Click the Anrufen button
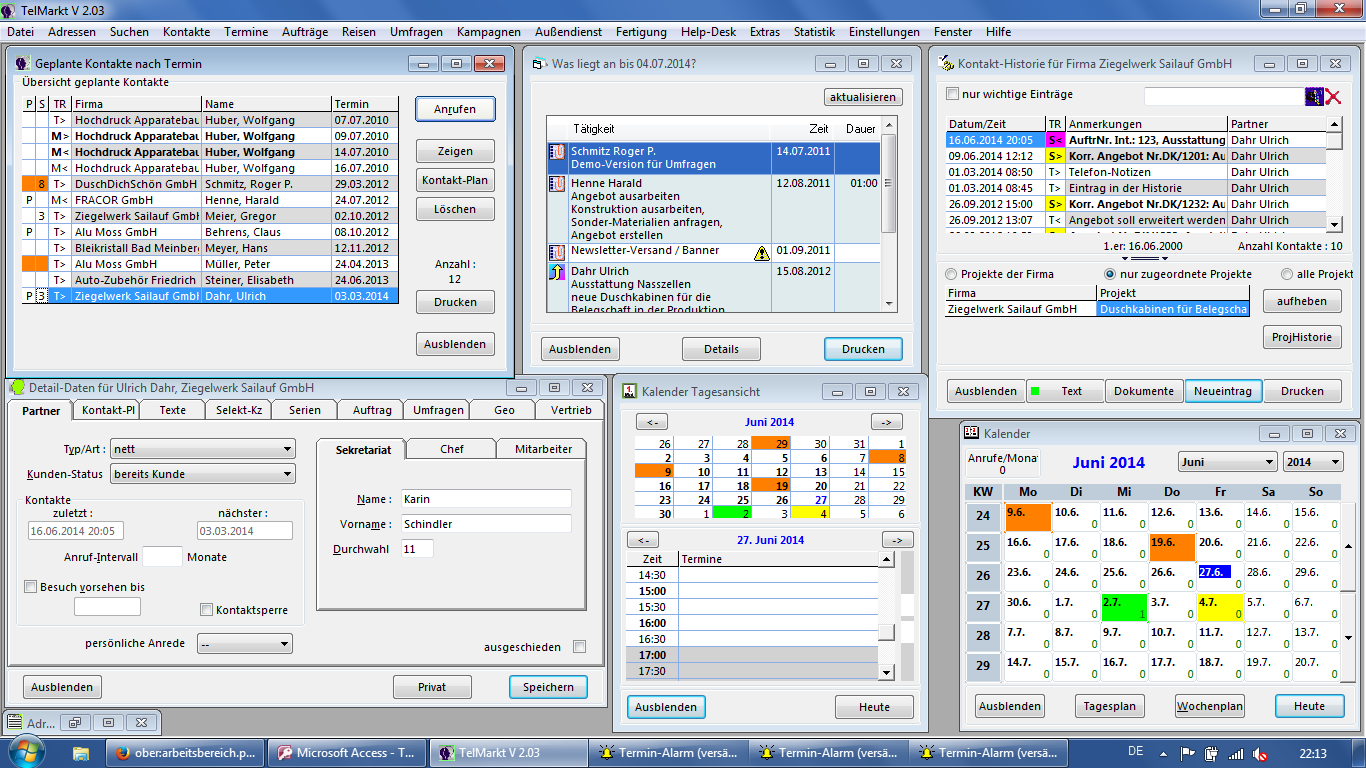 (x=455, y=109)
